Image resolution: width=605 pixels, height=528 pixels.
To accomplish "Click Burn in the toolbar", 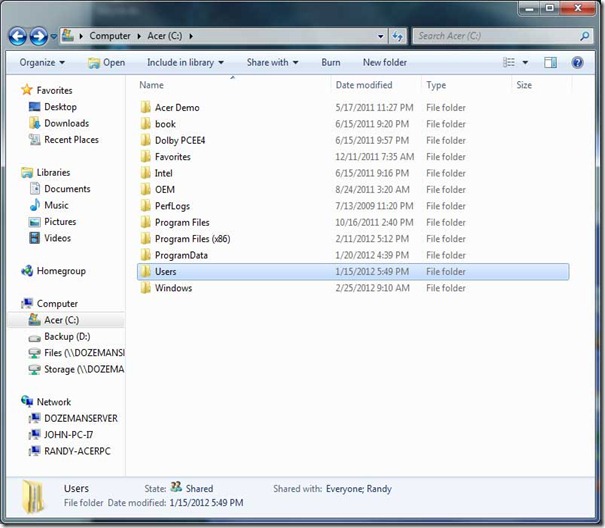I will (x=331, y=63).
